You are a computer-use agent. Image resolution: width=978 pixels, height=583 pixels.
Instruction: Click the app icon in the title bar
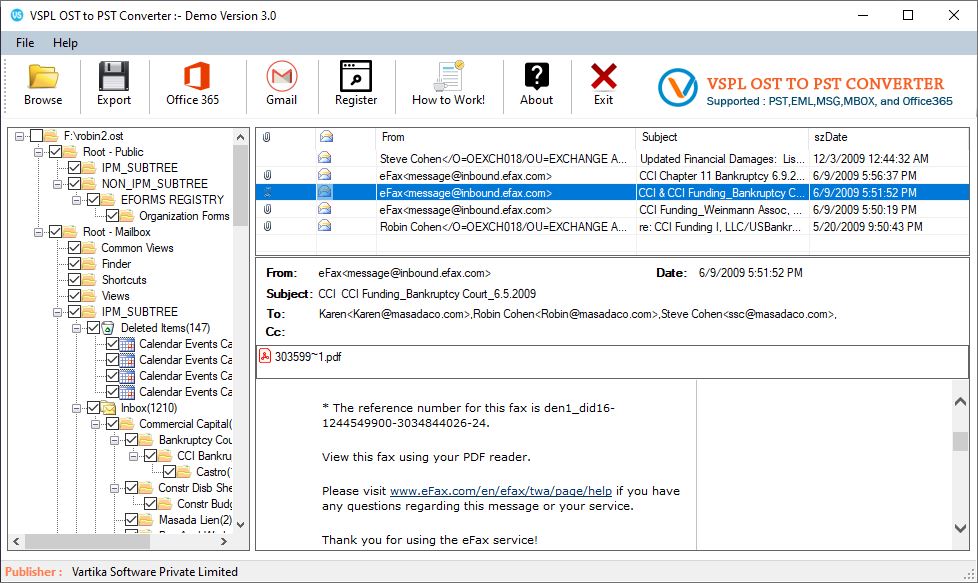(17, 15)
